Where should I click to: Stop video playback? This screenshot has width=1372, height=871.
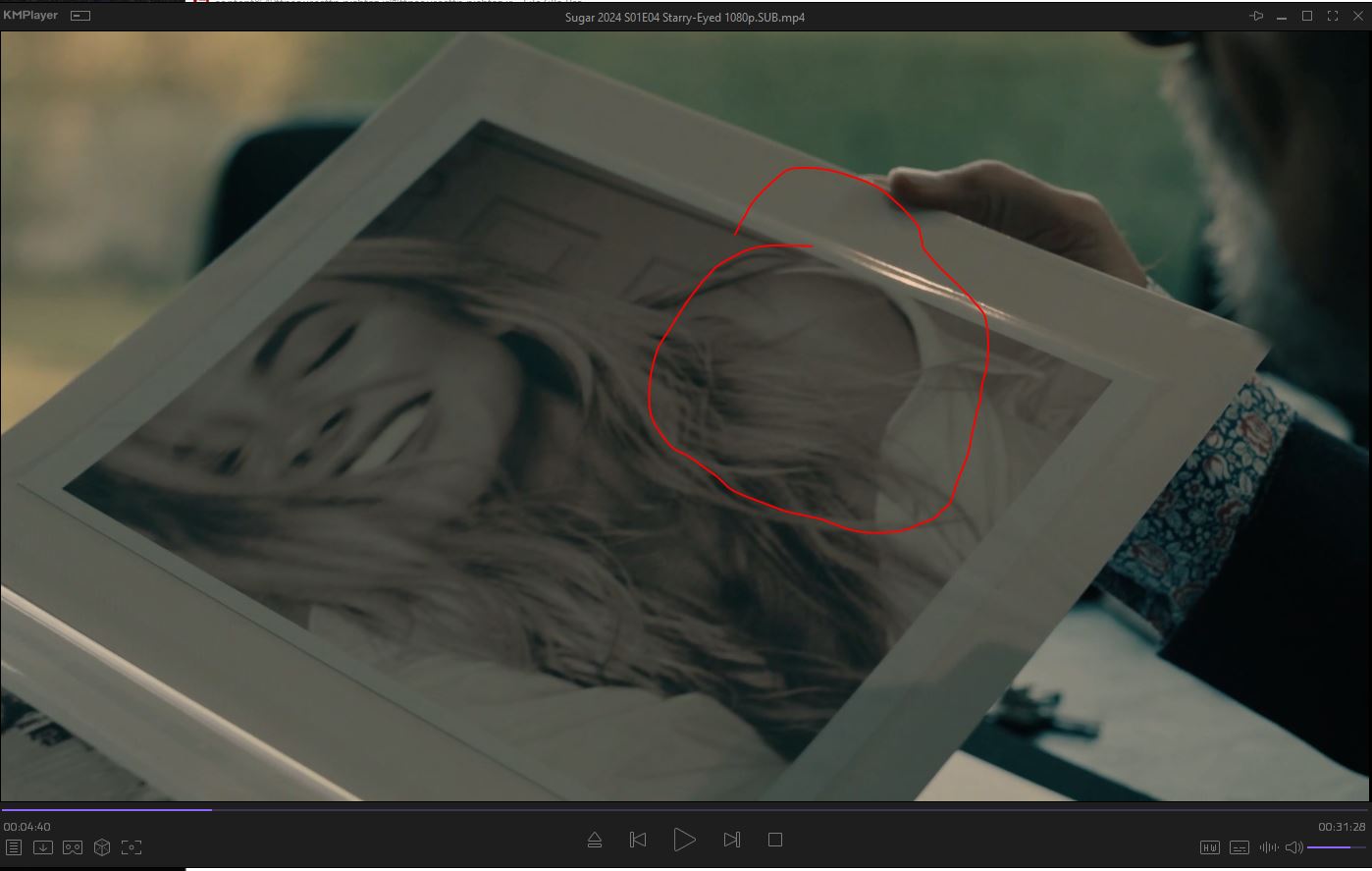coord(775,840)
